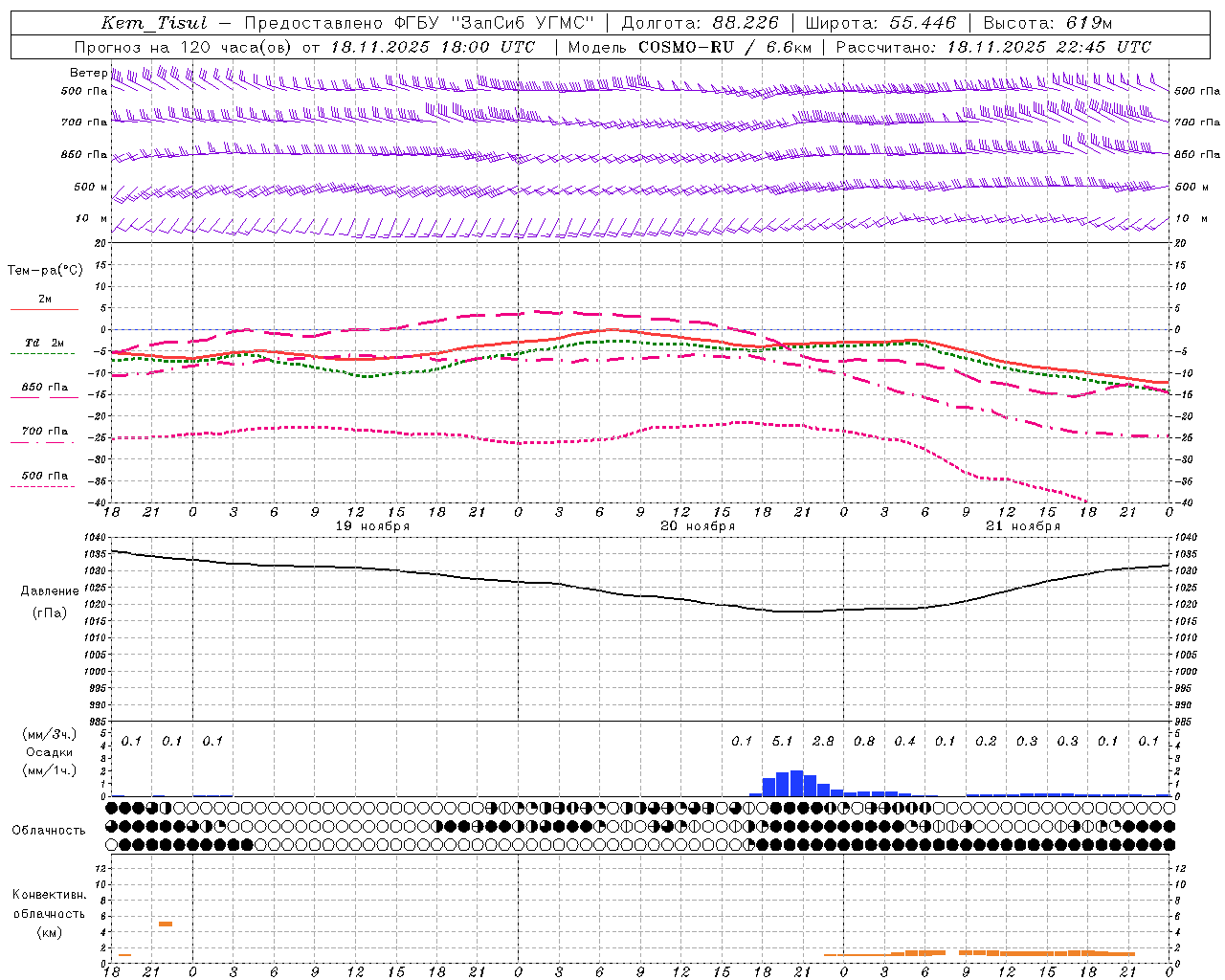Click the Осадки precipitation label
Screen dimensions: 1225x980
click(x=50, y=752)
